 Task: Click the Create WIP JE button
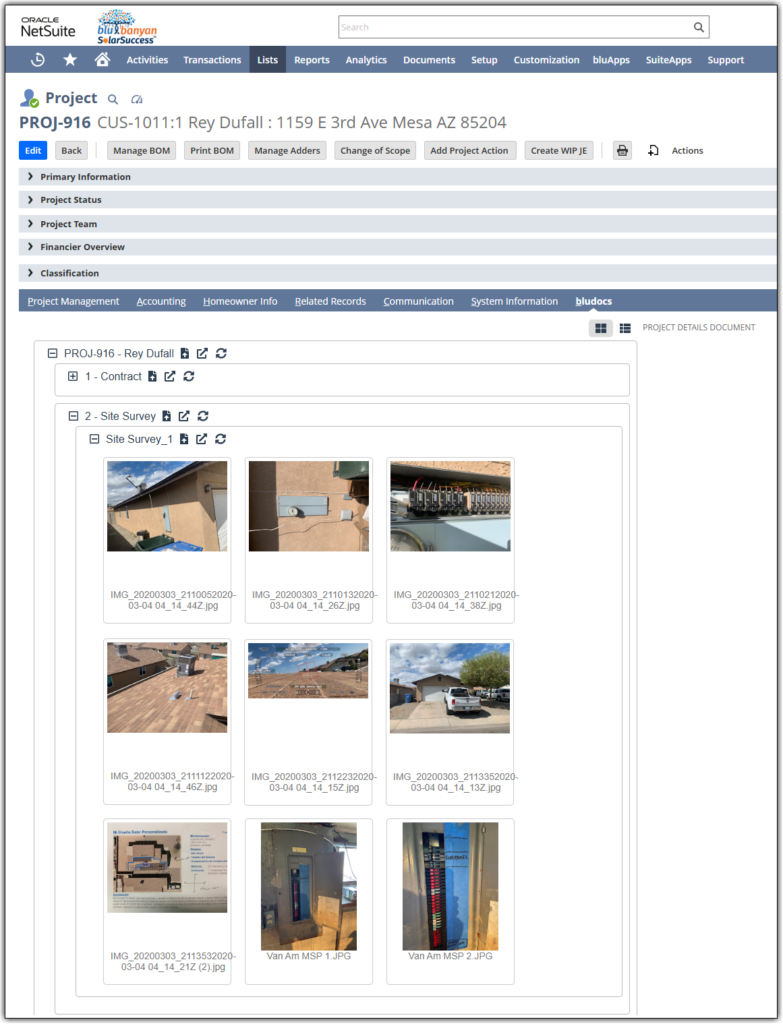click(559, 150)
